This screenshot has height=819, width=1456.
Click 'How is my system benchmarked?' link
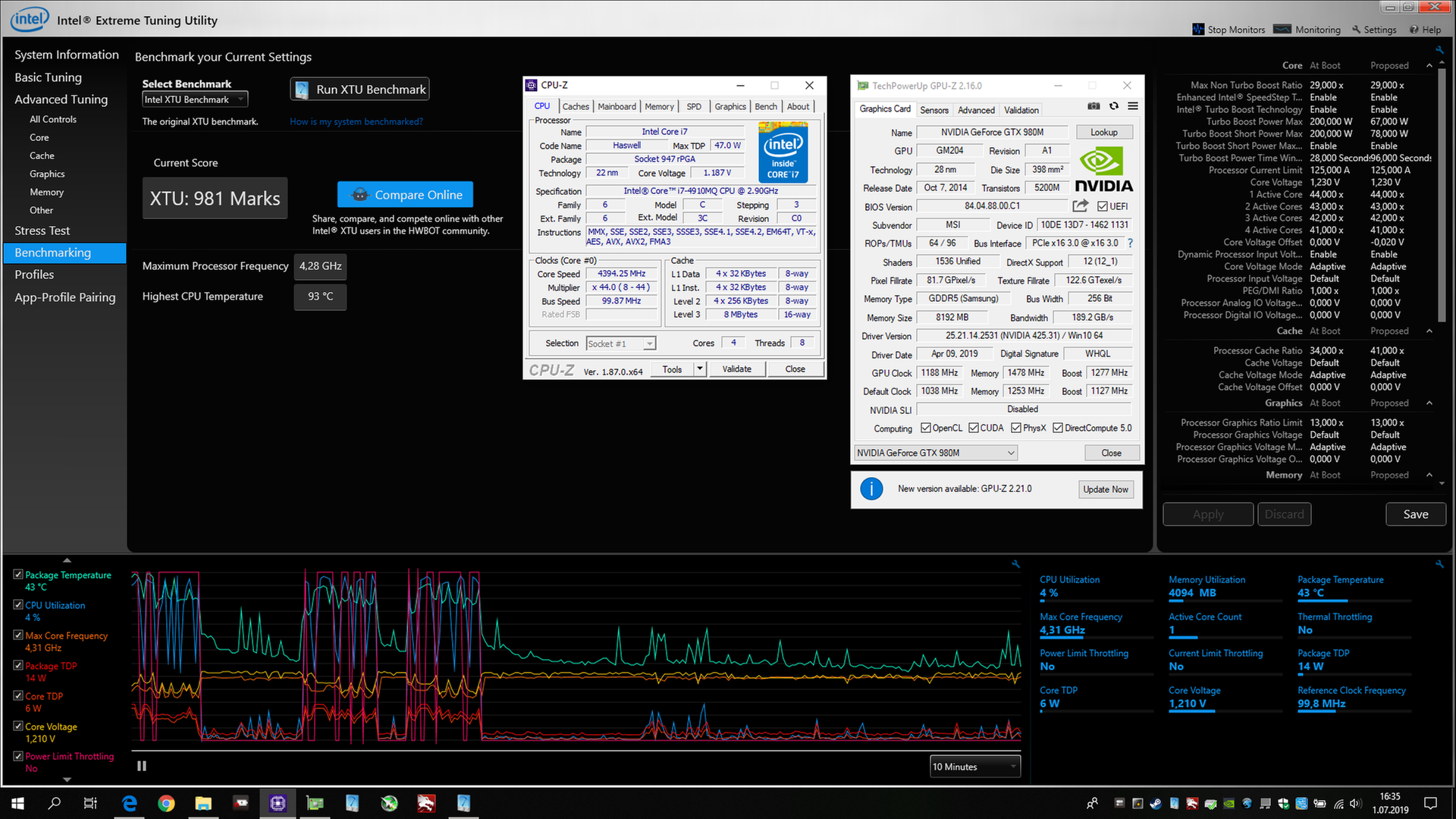click(x=356, y=121)
